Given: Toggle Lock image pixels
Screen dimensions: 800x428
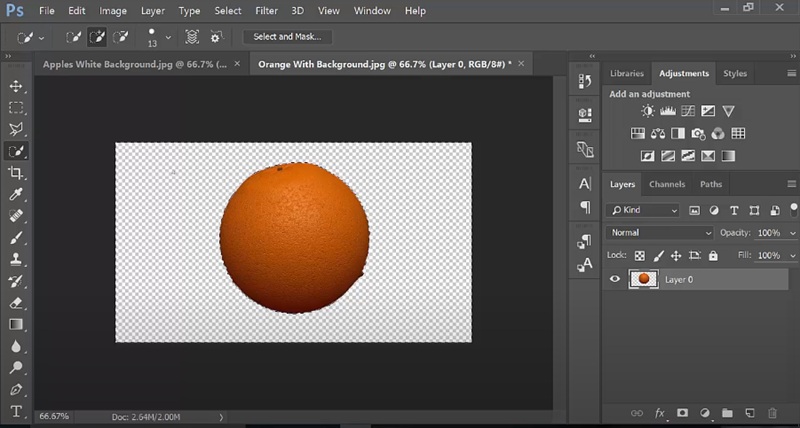Looking at the screenshot, I should point(658,256).
